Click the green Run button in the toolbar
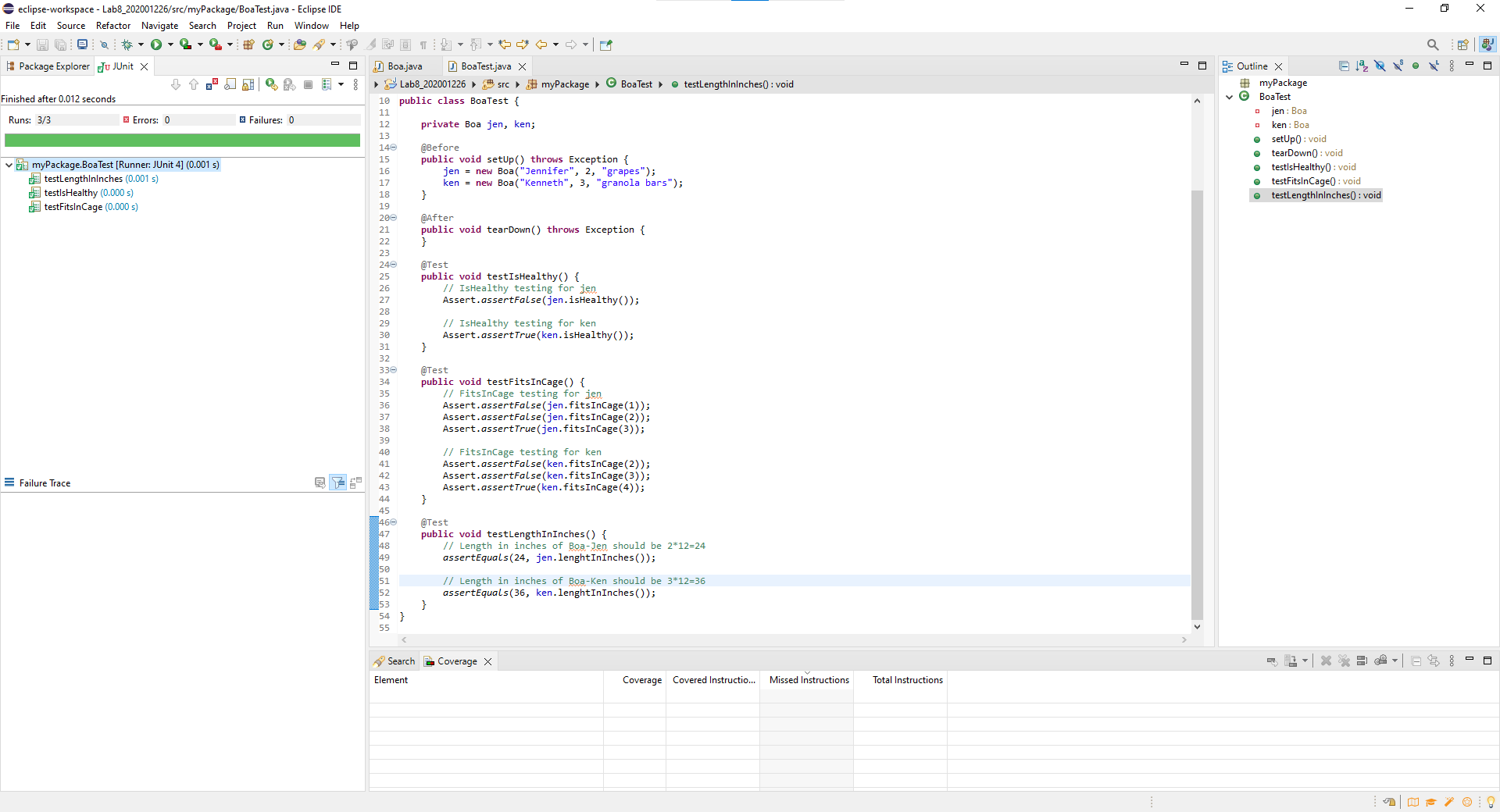Viewport: 1500px width, 812px height. click(x=156, y=45)
